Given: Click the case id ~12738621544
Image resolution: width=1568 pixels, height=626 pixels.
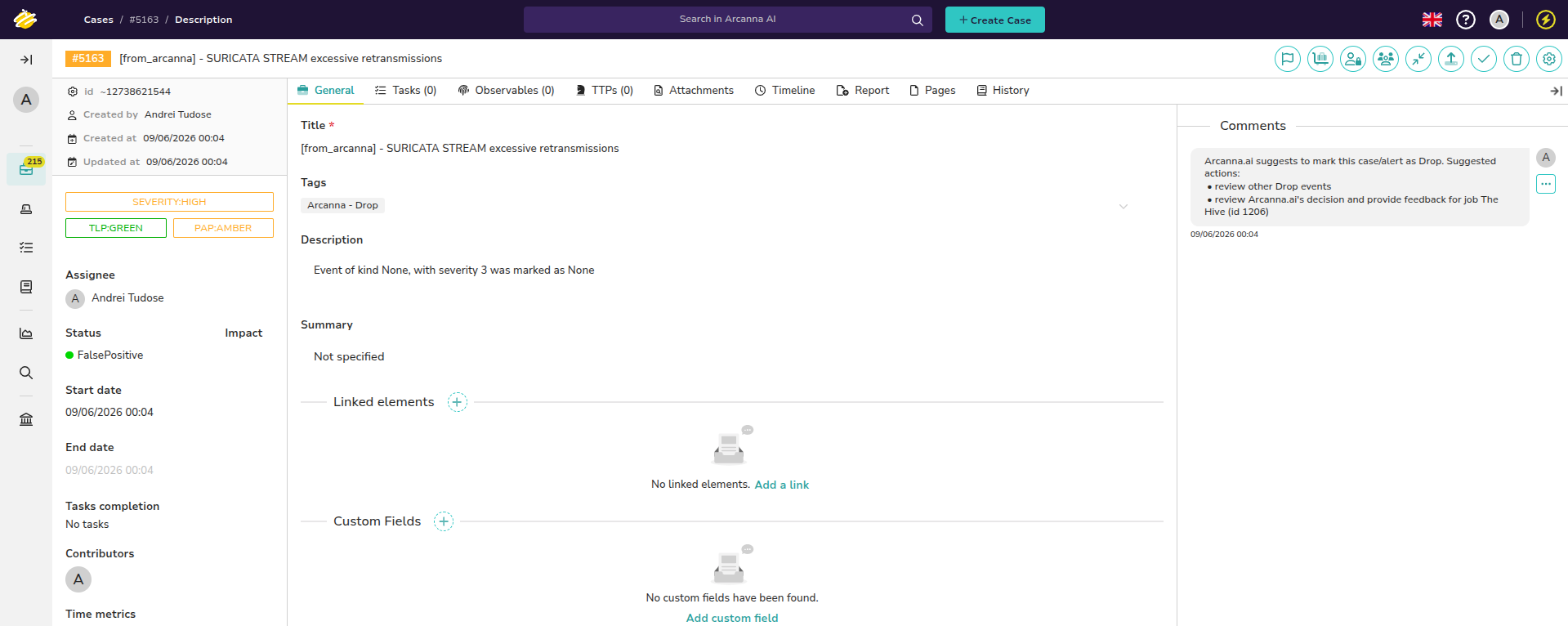Looking at the screenshot, I should click(x=136, y=92).
